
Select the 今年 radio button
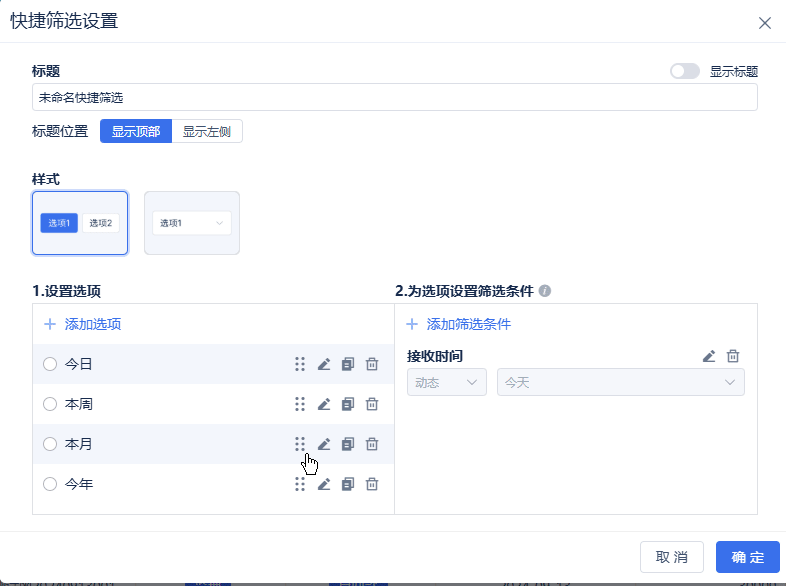[50, 484]
